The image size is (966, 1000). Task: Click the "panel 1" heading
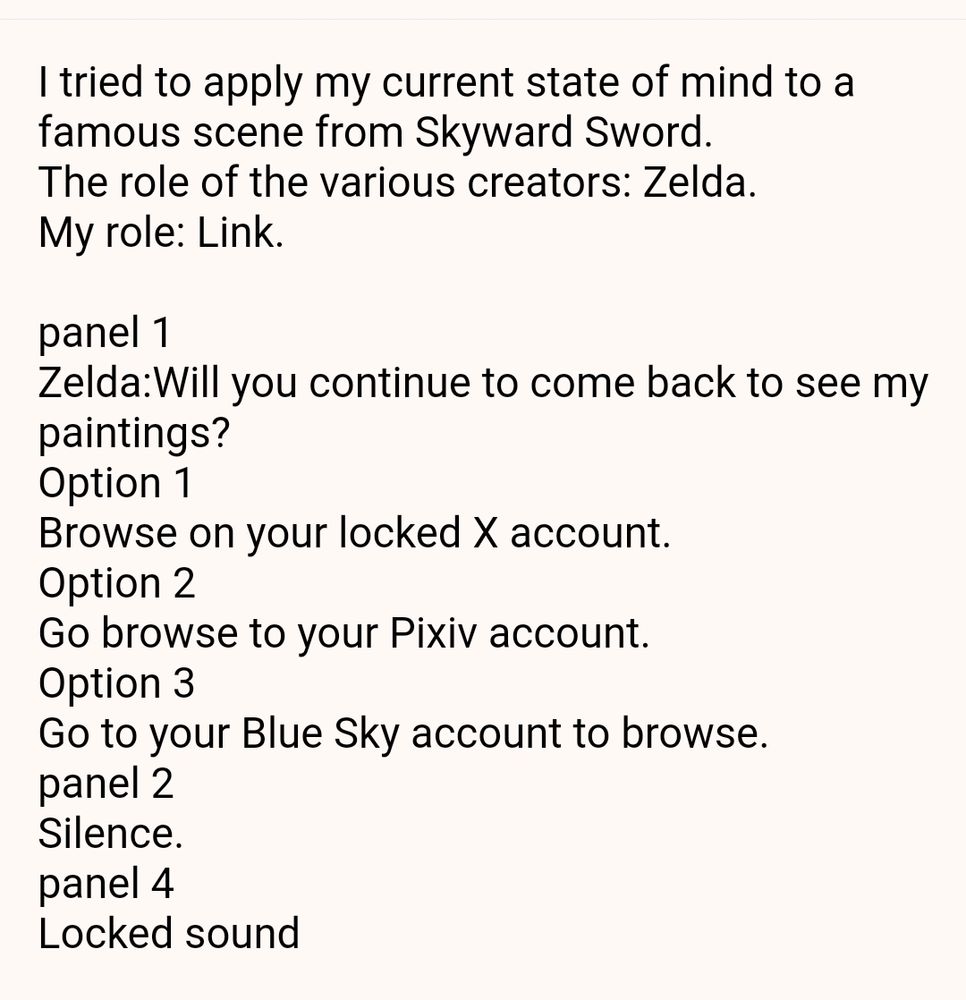105,333
